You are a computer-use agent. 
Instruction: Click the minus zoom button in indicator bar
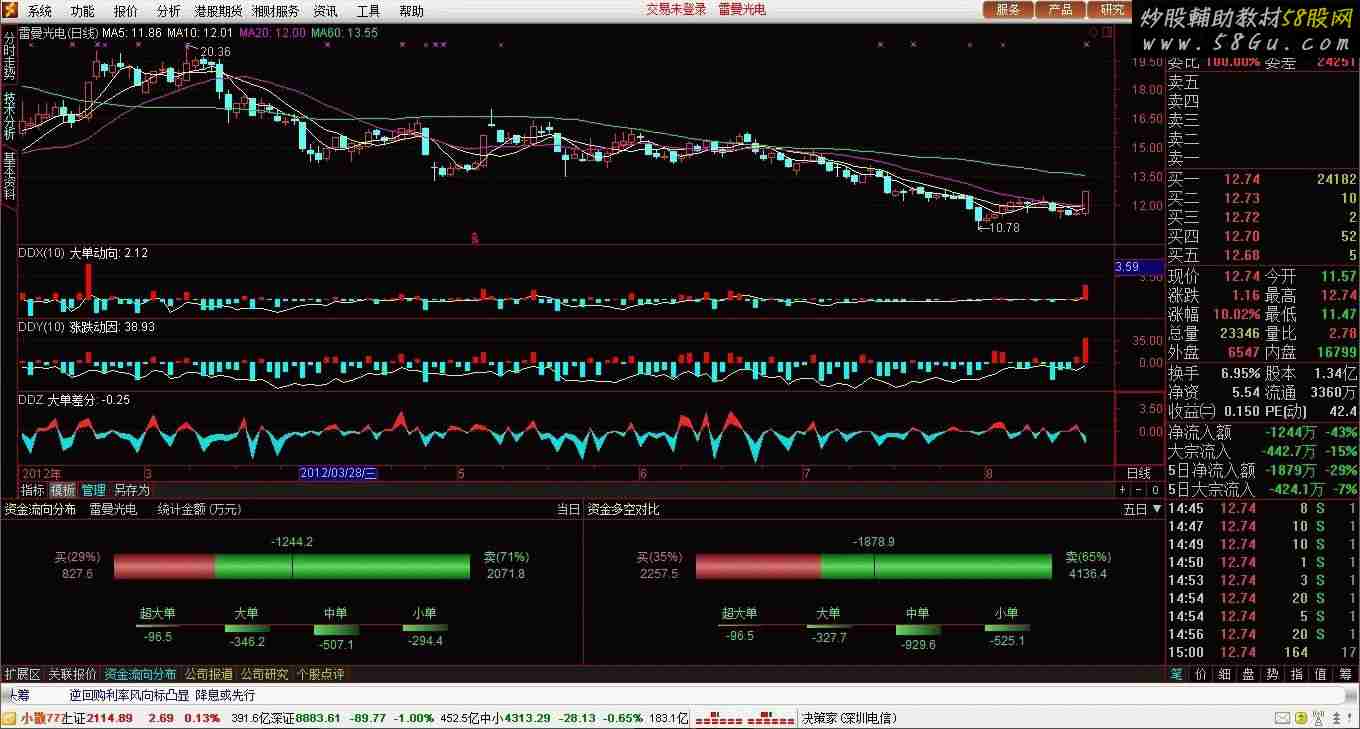[x=1139, y=491]
